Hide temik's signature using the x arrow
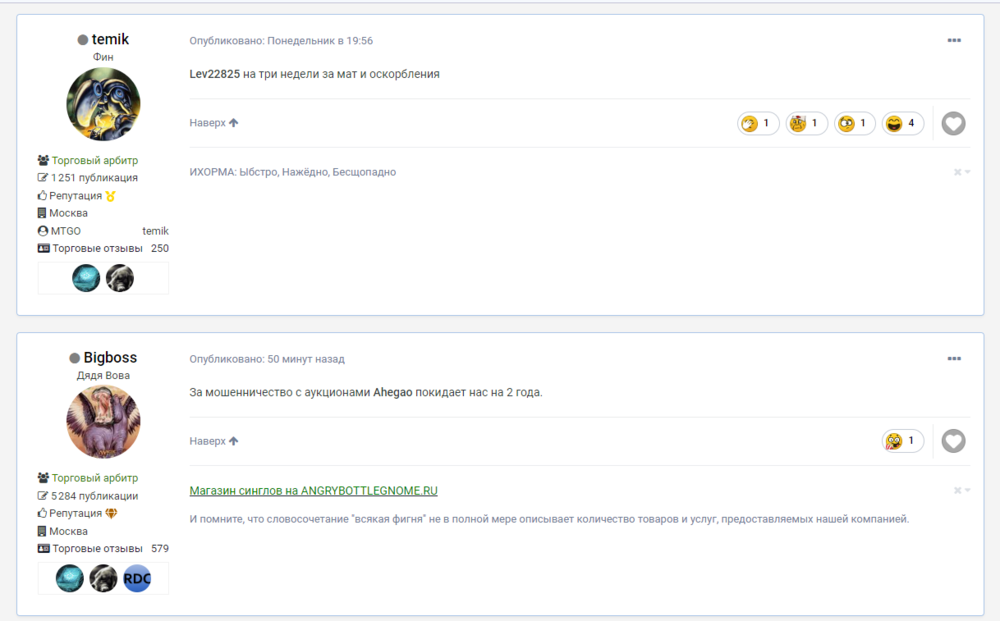The height and width of the screenshot is (621, 1000). point(962,172)
